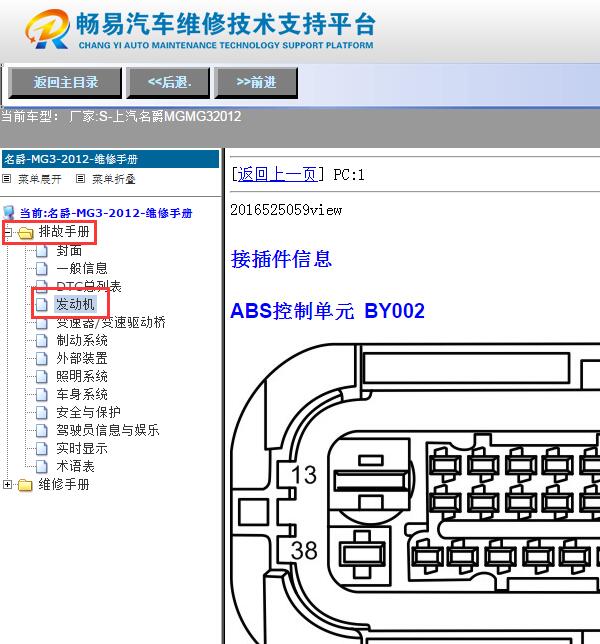Open the 安全与保护 tree item
This screenshot has width=600, height=644.
point(88,412)
